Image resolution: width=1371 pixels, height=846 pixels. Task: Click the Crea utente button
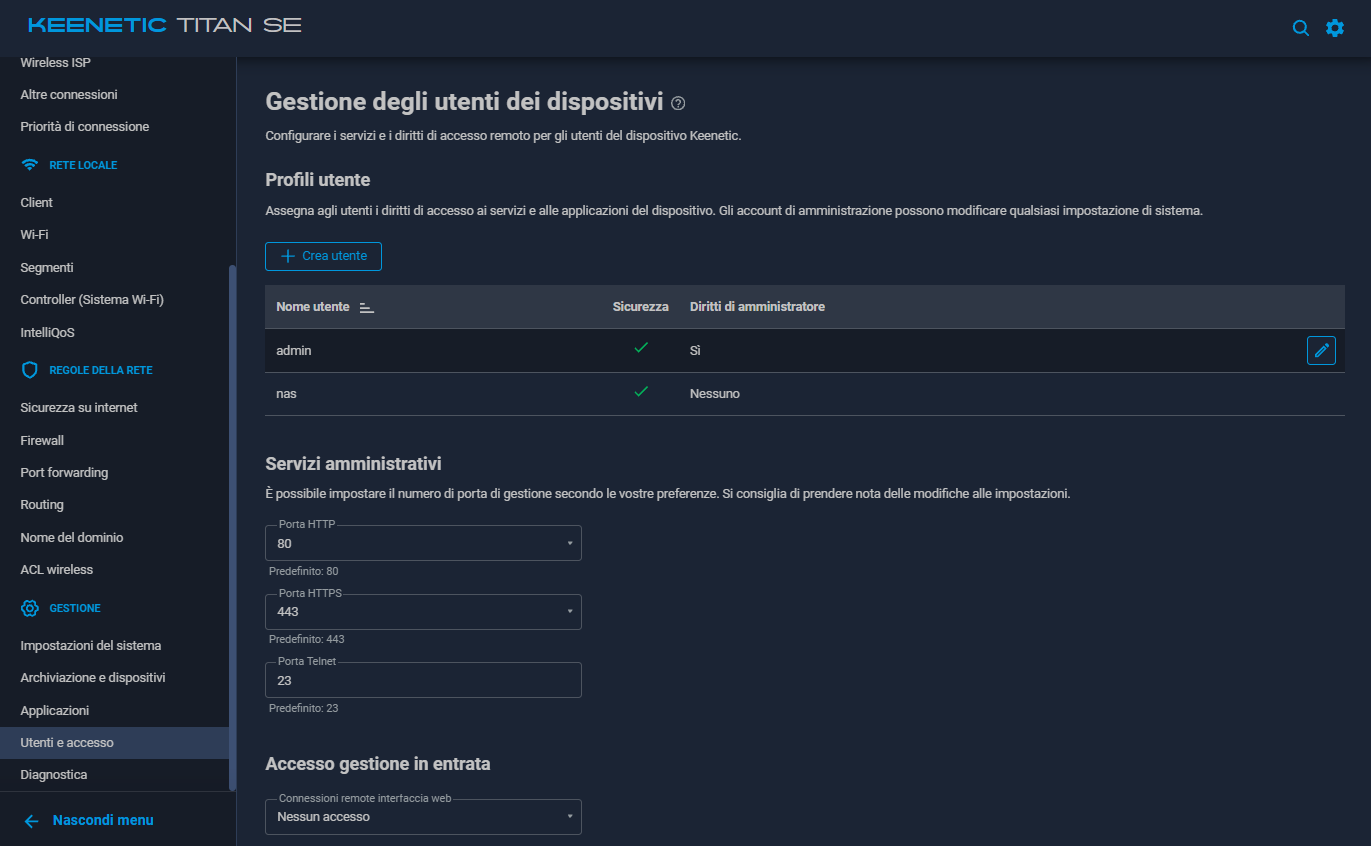coord(323,256)
